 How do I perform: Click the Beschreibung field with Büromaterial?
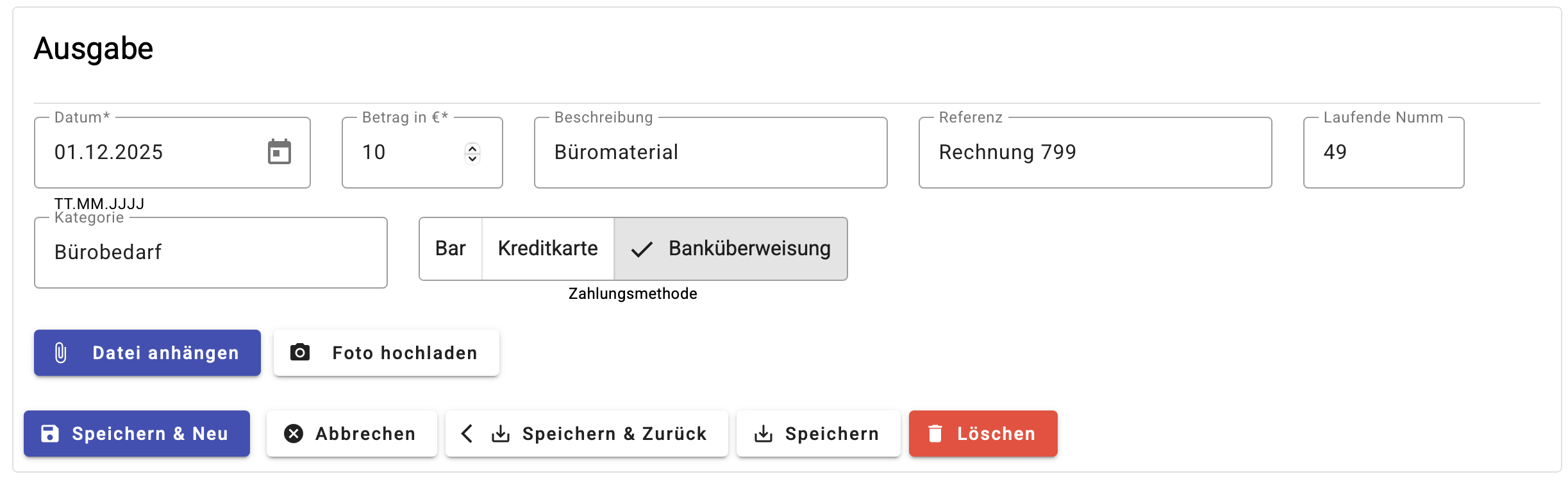click(x=710, y=152)
